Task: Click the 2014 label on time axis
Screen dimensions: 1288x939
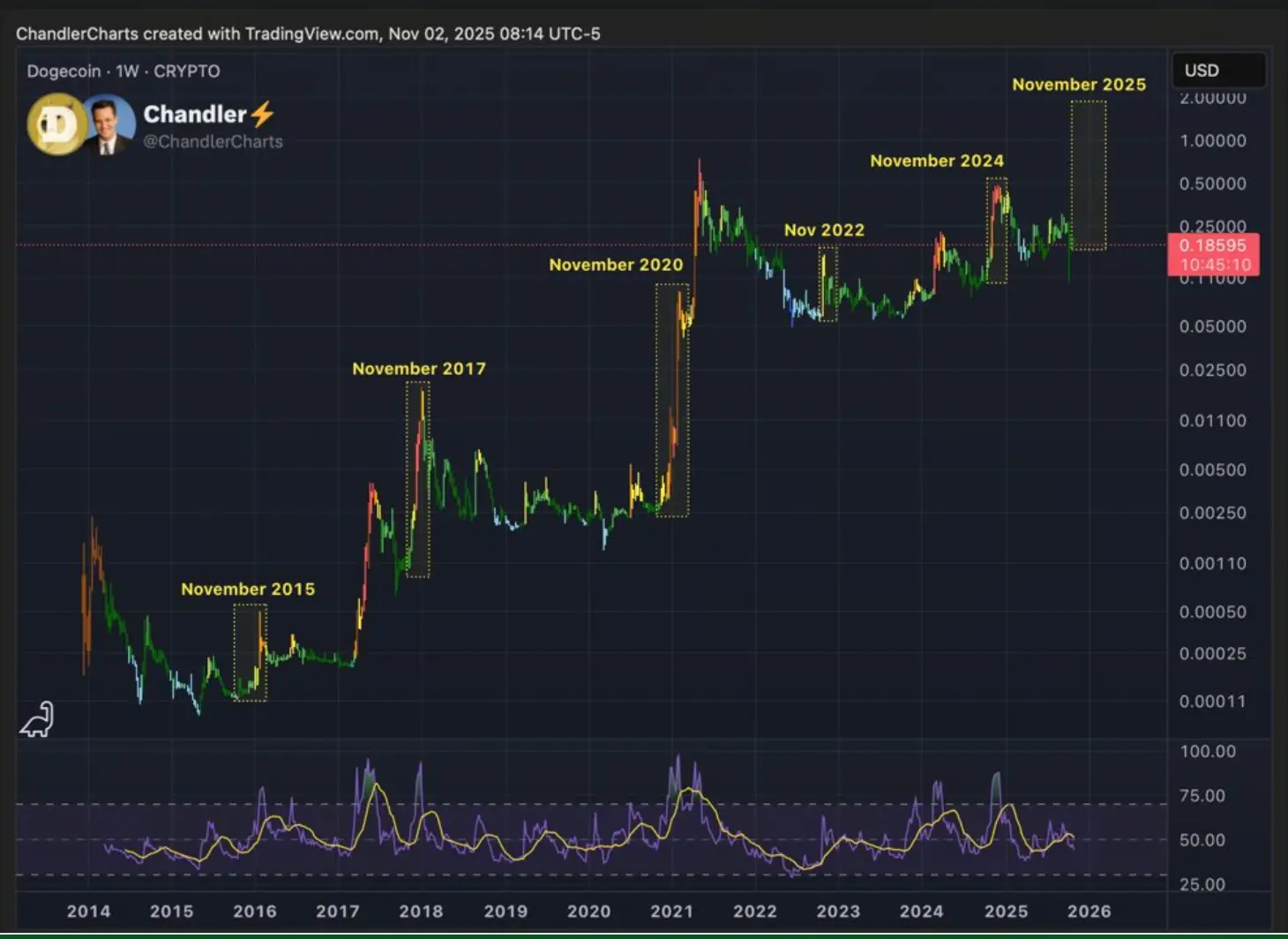Action: pos(88,911)
